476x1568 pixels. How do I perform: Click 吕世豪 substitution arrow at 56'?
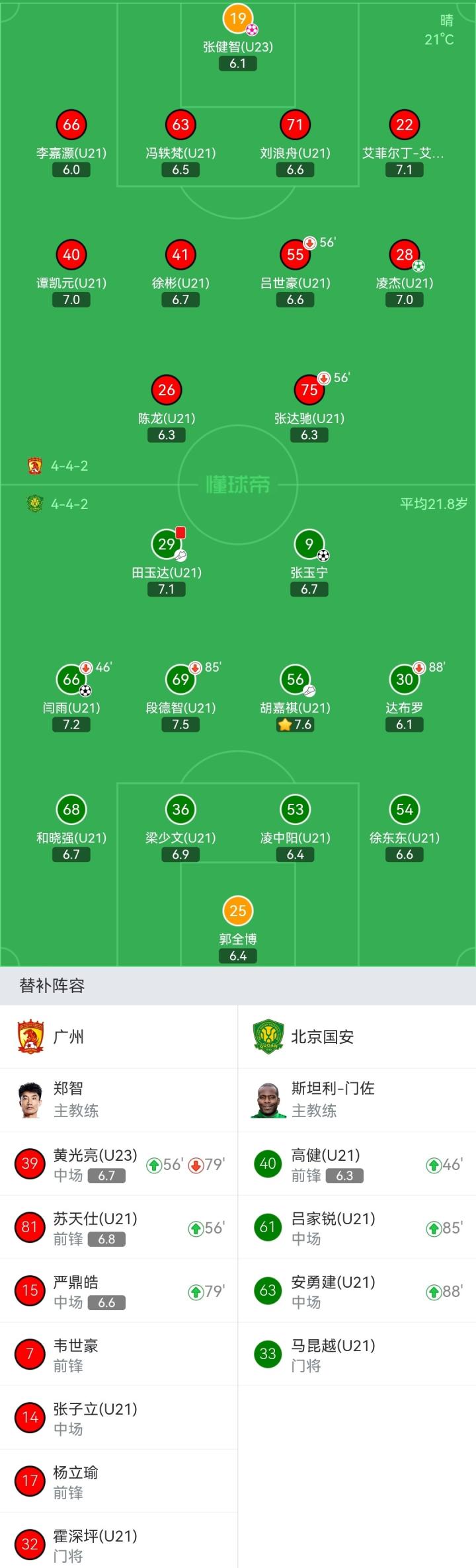click(309, 243)
